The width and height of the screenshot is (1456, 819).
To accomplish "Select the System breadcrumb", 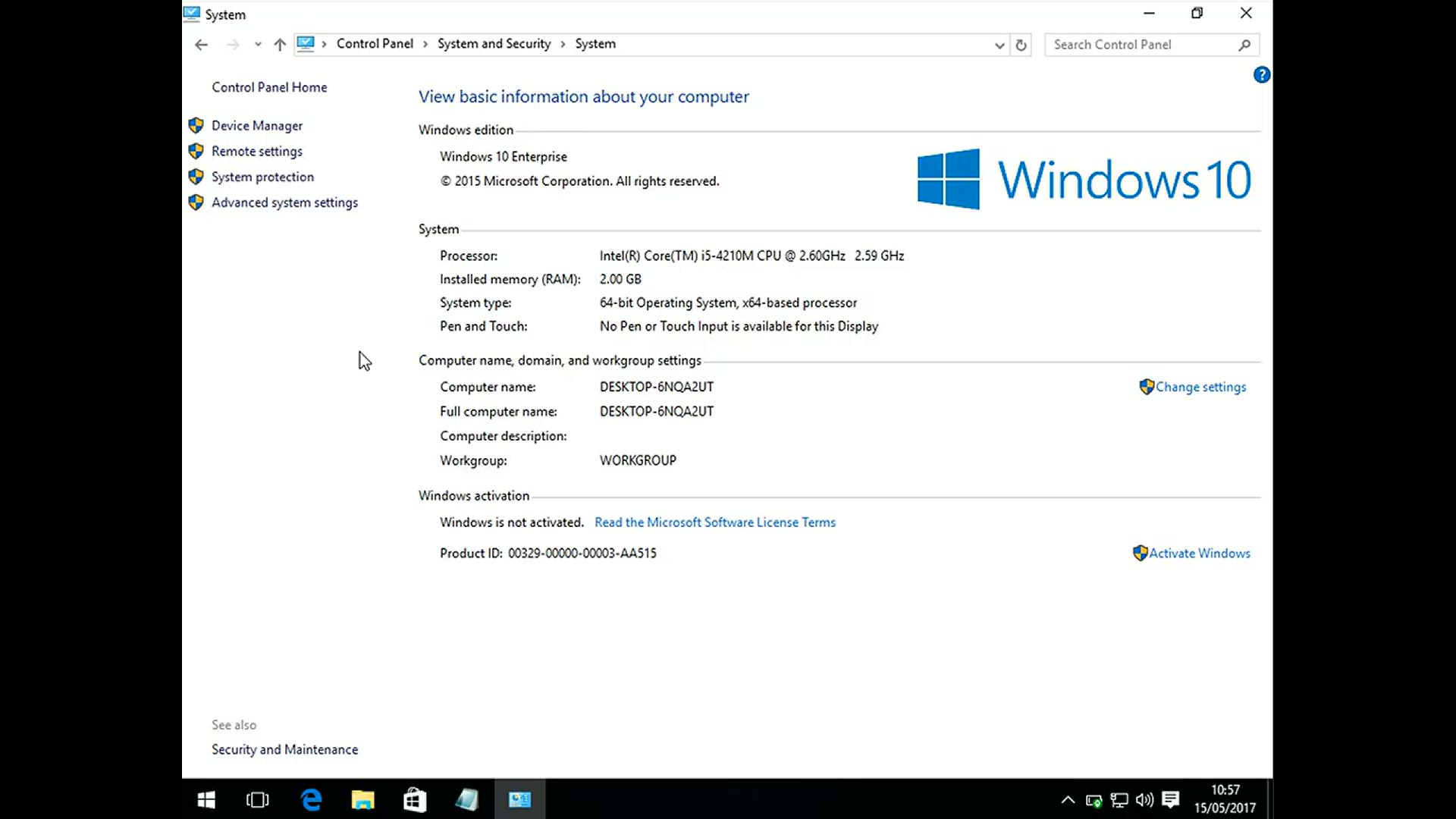I will click(x=595, y=43).
